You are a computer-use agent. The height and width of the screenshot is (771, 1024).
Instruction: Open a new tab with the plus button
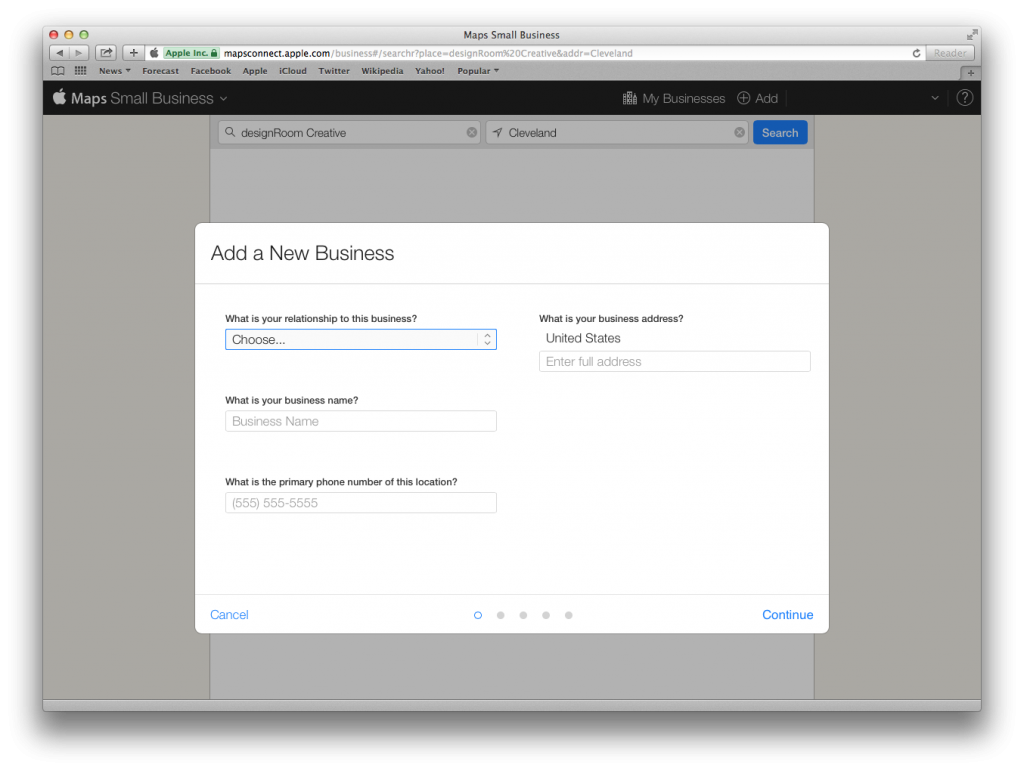click(969, 73)
